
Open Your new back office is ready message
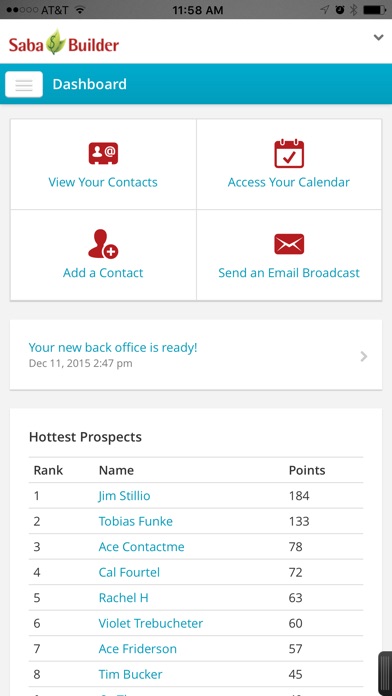pos(113,348)
